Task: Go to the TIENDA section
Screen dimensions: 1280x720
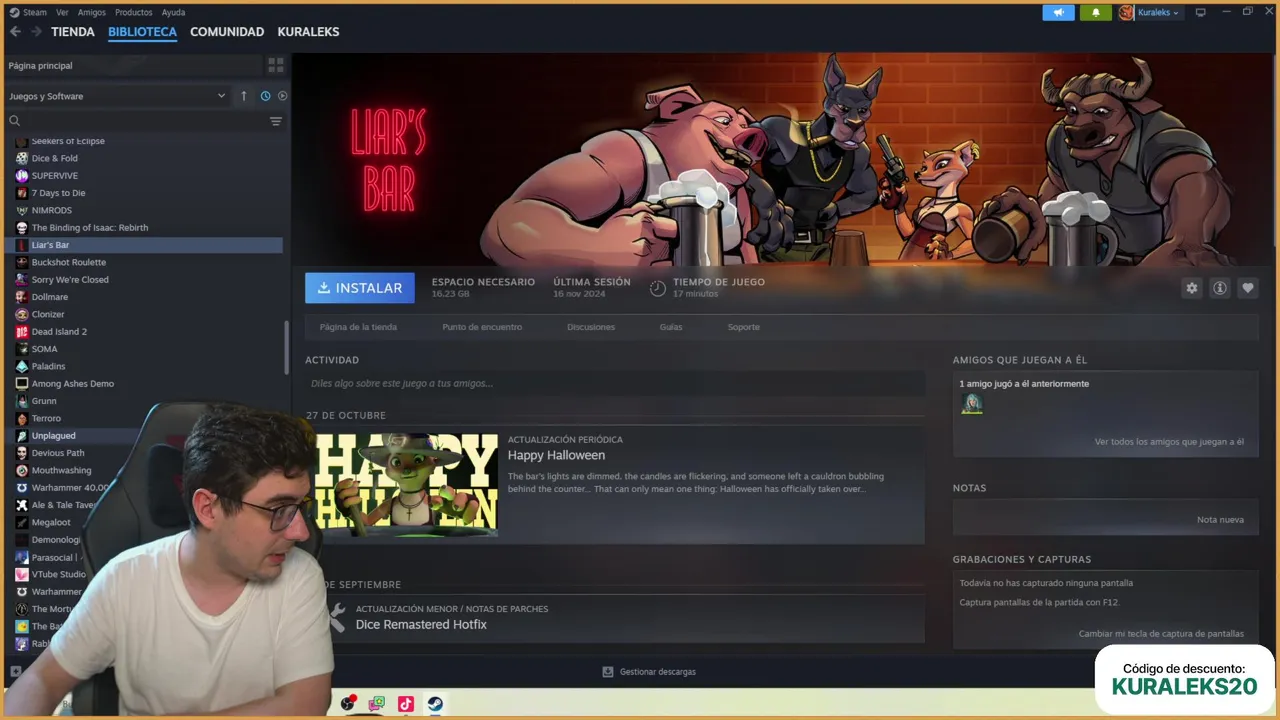Action: pyautogui.click(x=73, y=32)
